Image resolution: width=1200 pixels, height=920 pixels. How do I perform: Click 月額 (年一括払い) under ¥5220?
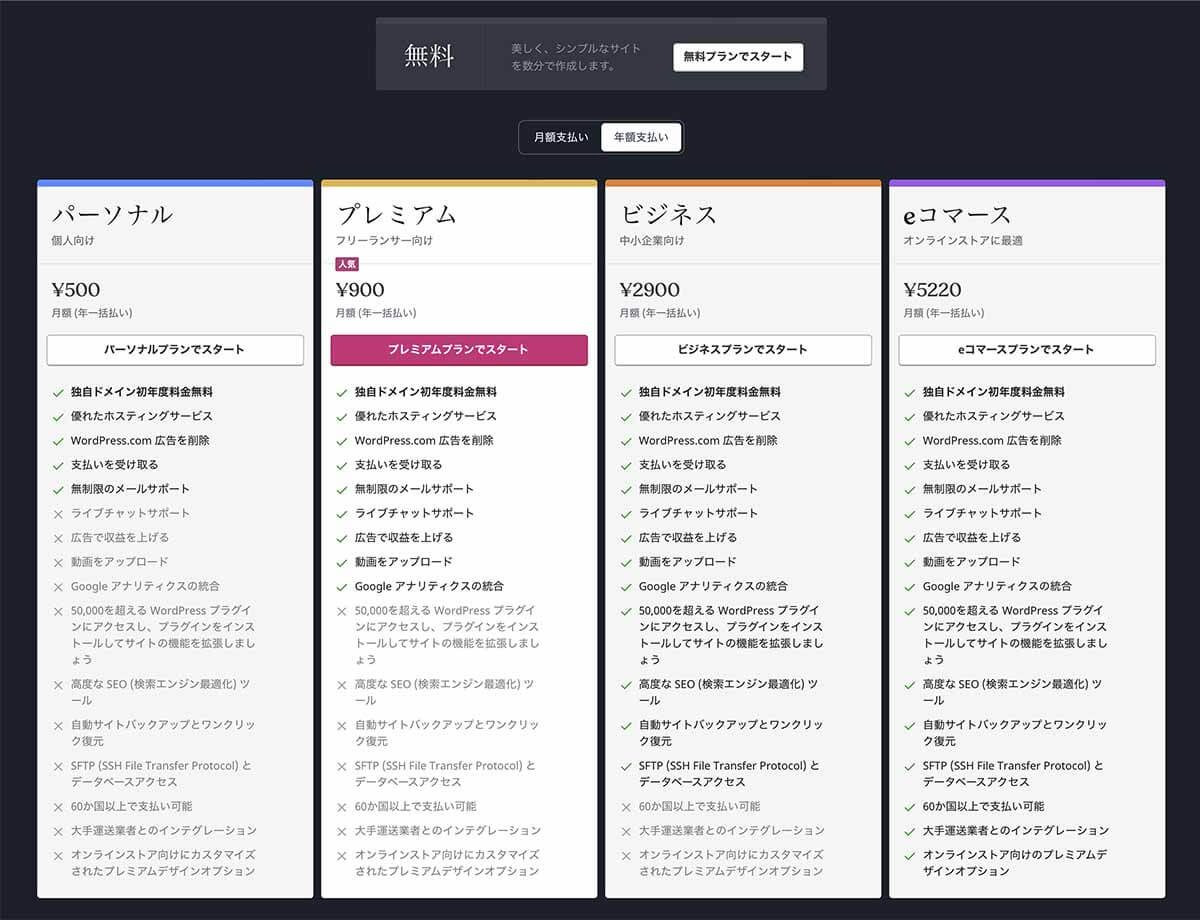coord(944,313)
